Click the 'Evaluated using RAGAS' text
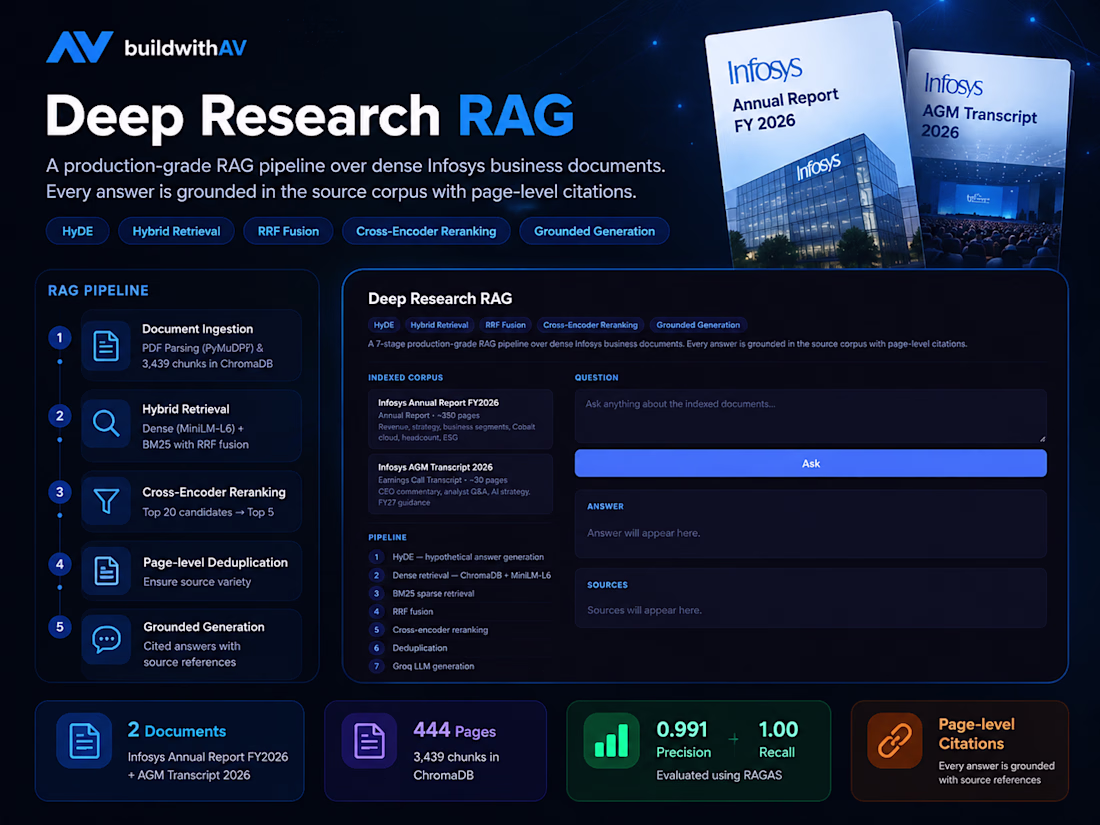Image resolution: width=1100 pixels, height=825 pixels. pos(719,775)
